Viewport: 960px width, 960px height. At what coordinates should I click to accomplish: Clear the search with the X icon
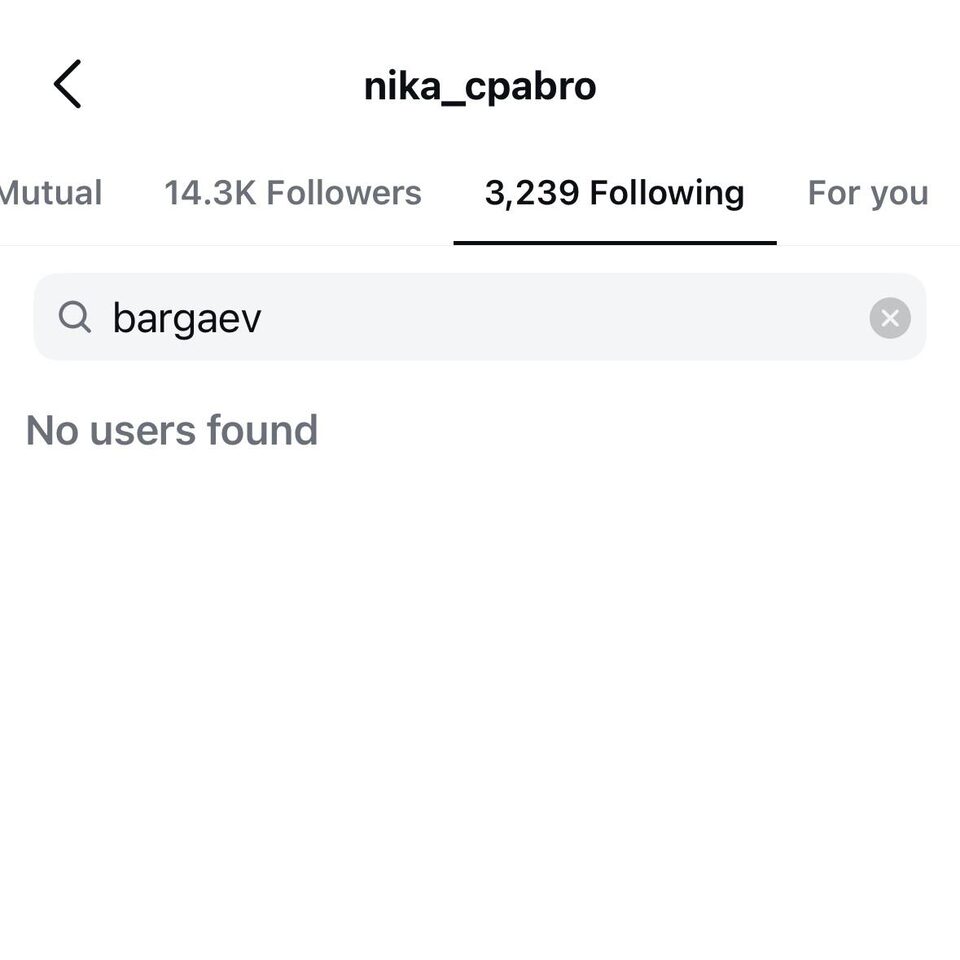[890, 318]
